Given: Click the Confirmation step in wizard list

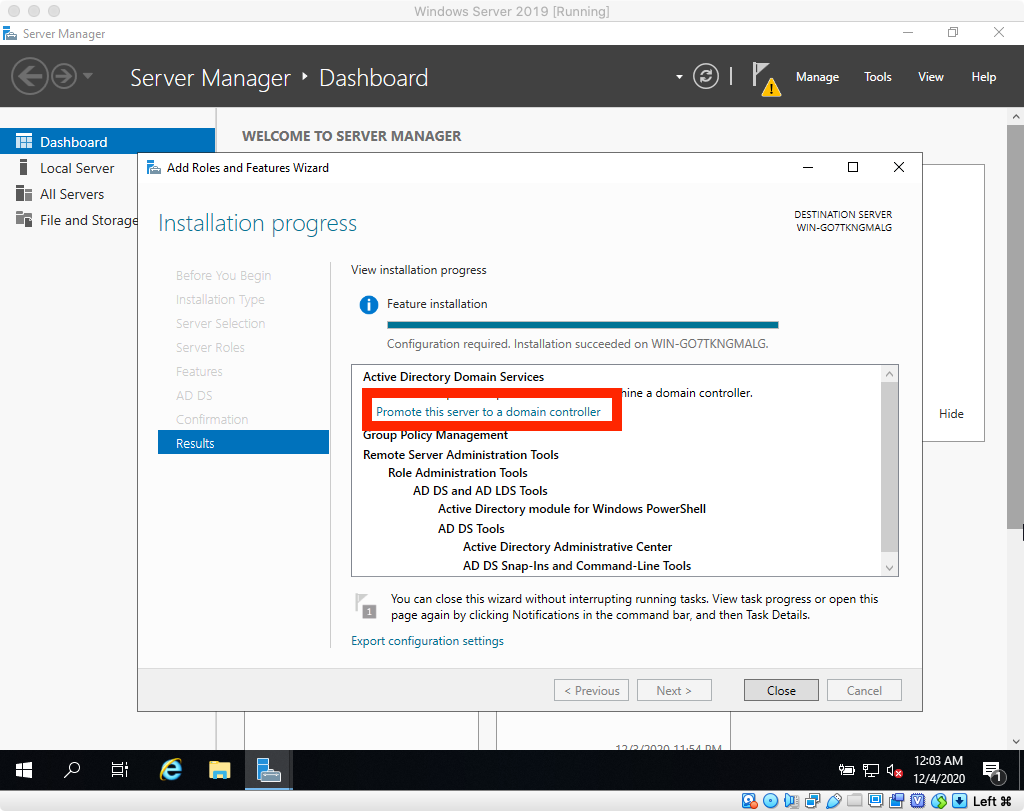Looking at the screenshot, I should click(x=212, y=419).
